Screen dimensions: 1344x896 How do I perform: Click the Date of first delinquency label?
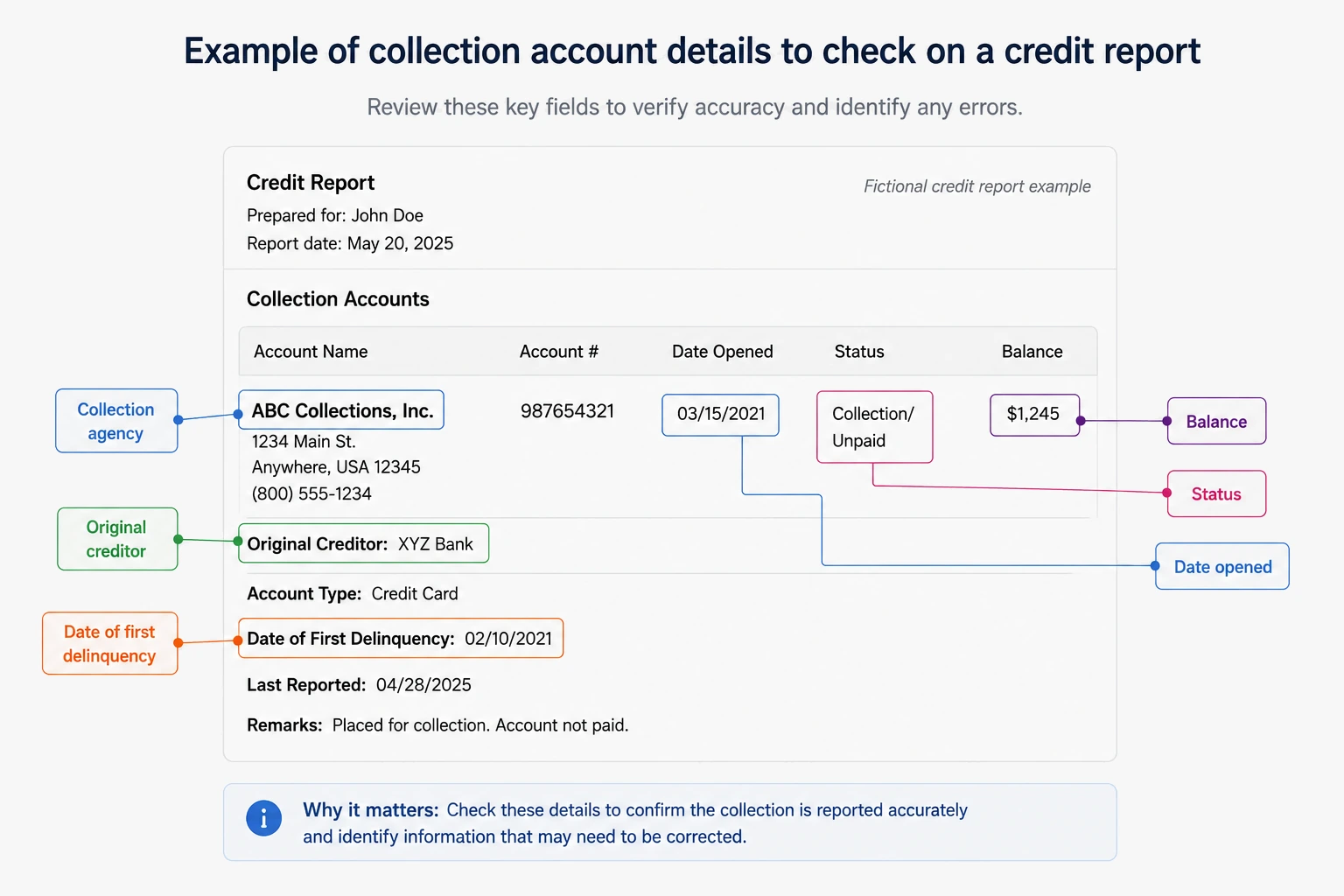click(110, 643)
